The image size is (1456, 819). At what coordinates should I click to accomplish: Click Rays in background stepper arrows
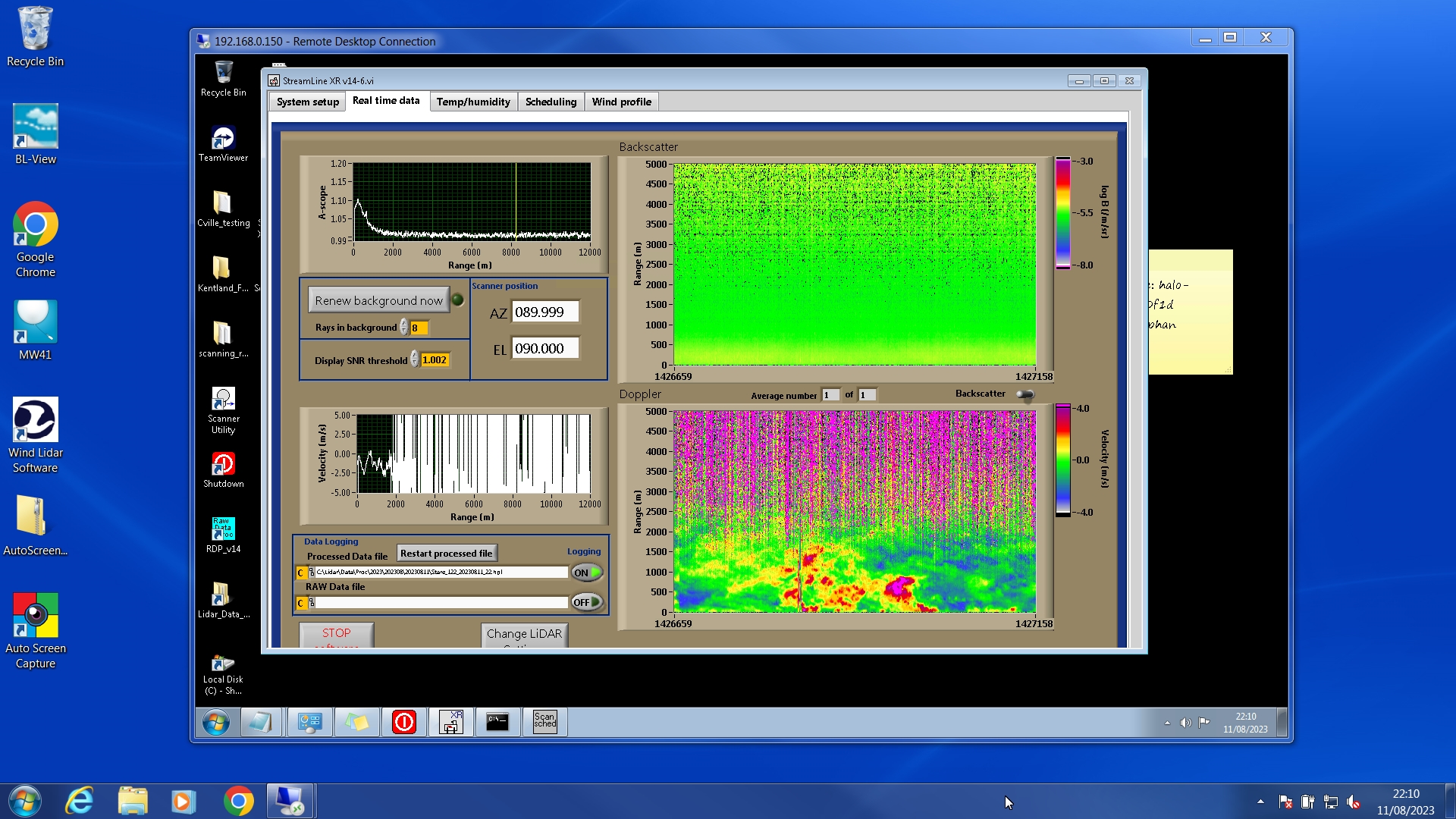[404, 328]
